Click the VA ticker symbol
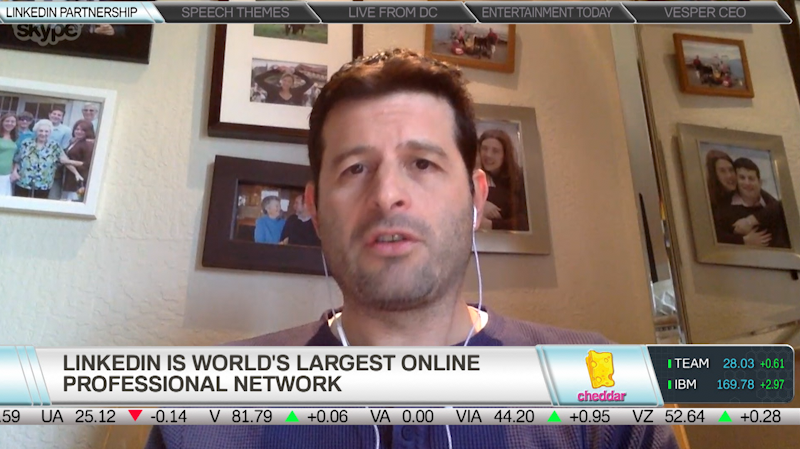The height and width of the screenshot is (449, 800). pos(380,416)
